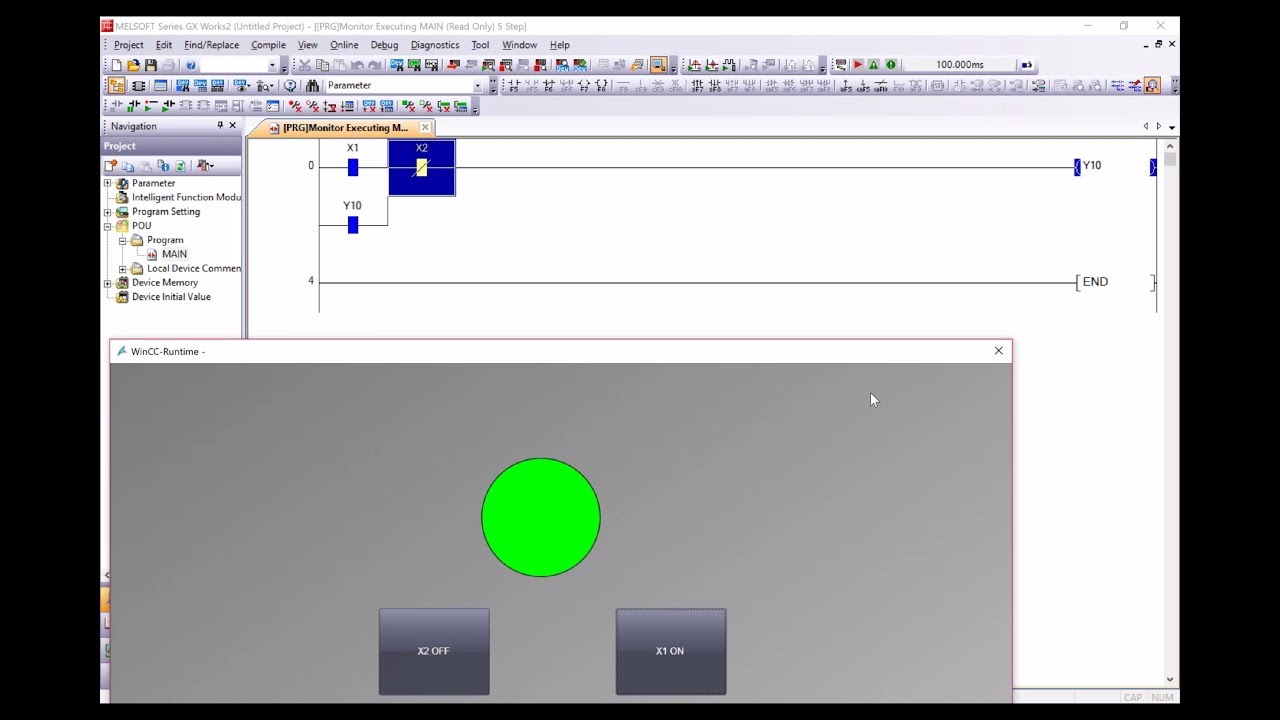The image size is (1280, 720).
Task: Toggle the X1 contact in ladder
Action: click(x=353, y=167)
